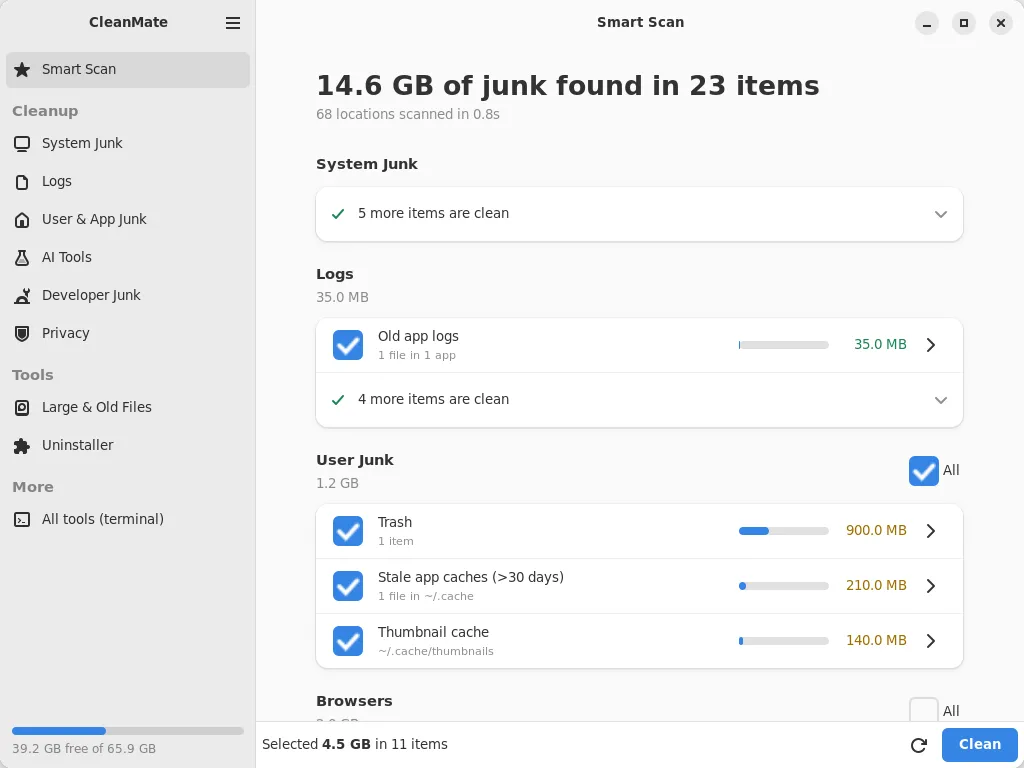The width and height of the screenshot is (1024, 768).
Task: Rescan with the refresh icon
Action: (x=919, y=745)
